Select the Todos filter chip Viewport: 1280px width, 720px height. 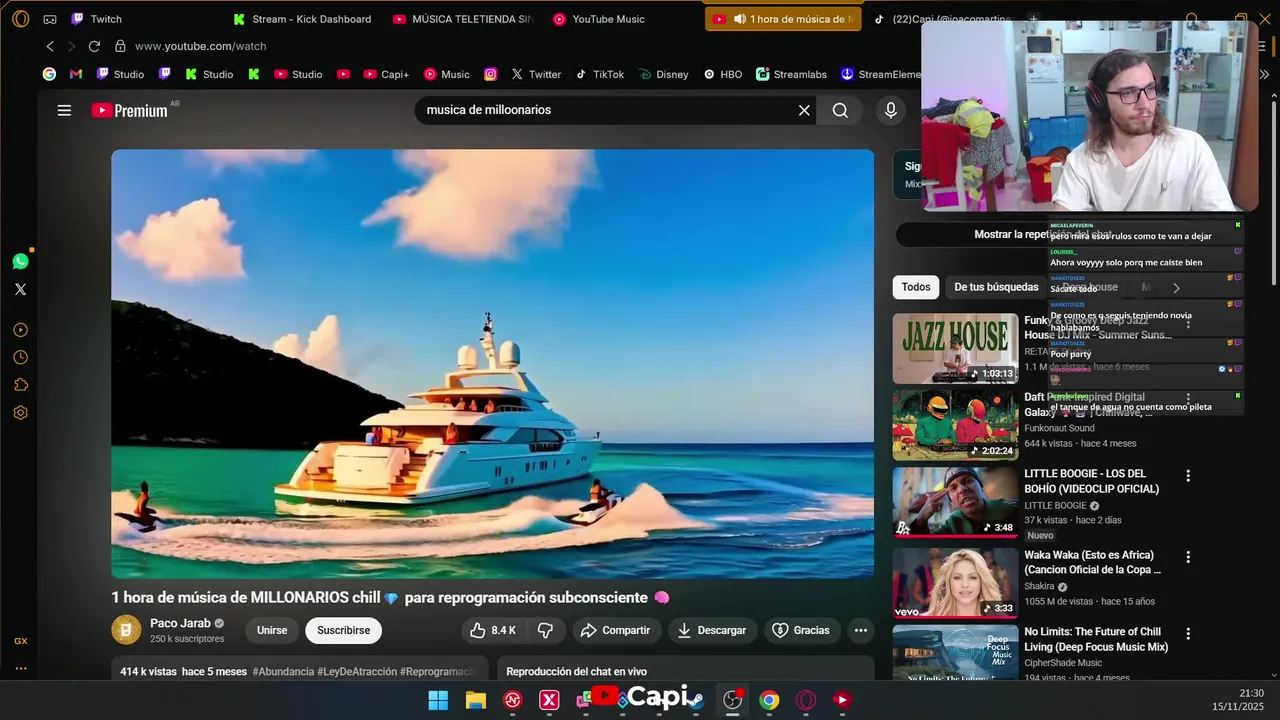tap(916, 287)
